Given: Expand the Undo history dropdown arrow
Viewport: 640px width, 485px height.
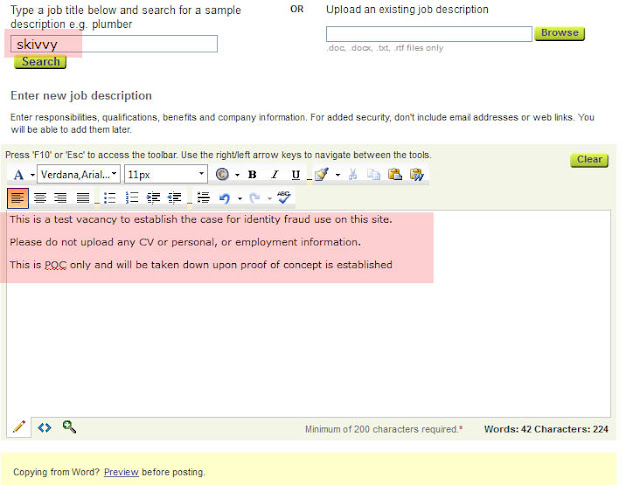Looking at the screenshot, I should (x=240, y=198).
